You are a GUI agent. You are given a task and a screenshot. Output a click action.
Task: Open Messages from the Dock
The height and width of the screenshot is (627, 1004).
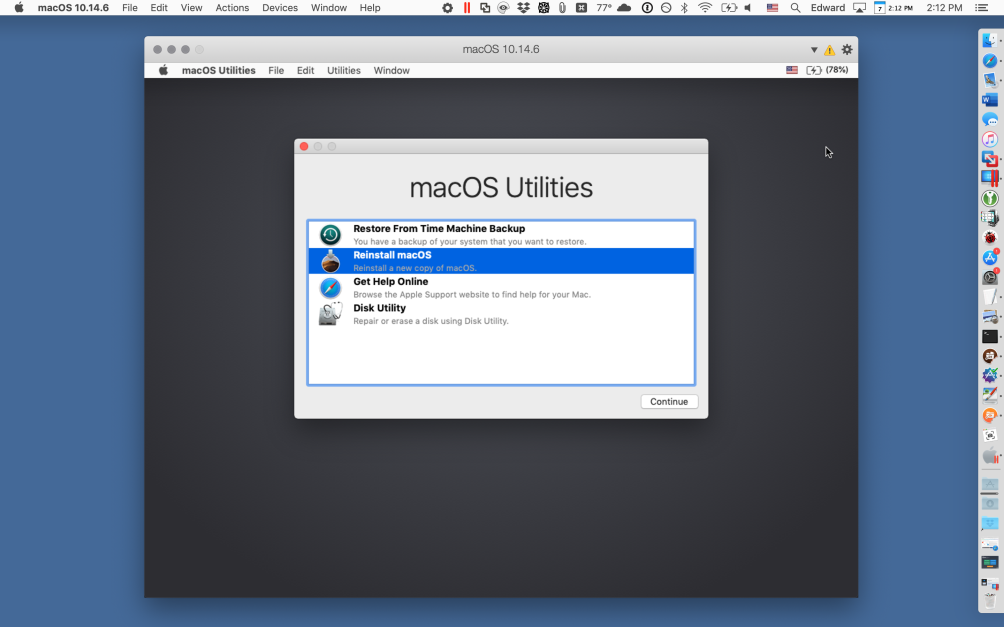click(989, 120)
